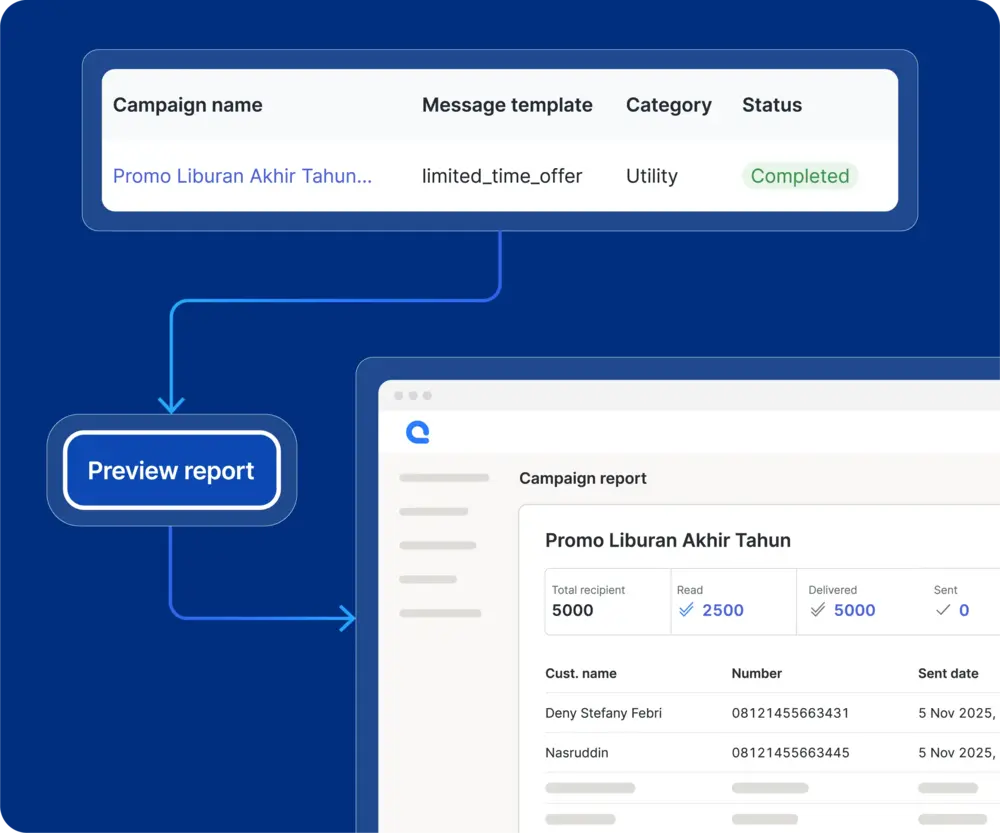This screenshot has height=833, width=1000.
Task: Click the Completed status badge
Action: click(x=799, y=176)
